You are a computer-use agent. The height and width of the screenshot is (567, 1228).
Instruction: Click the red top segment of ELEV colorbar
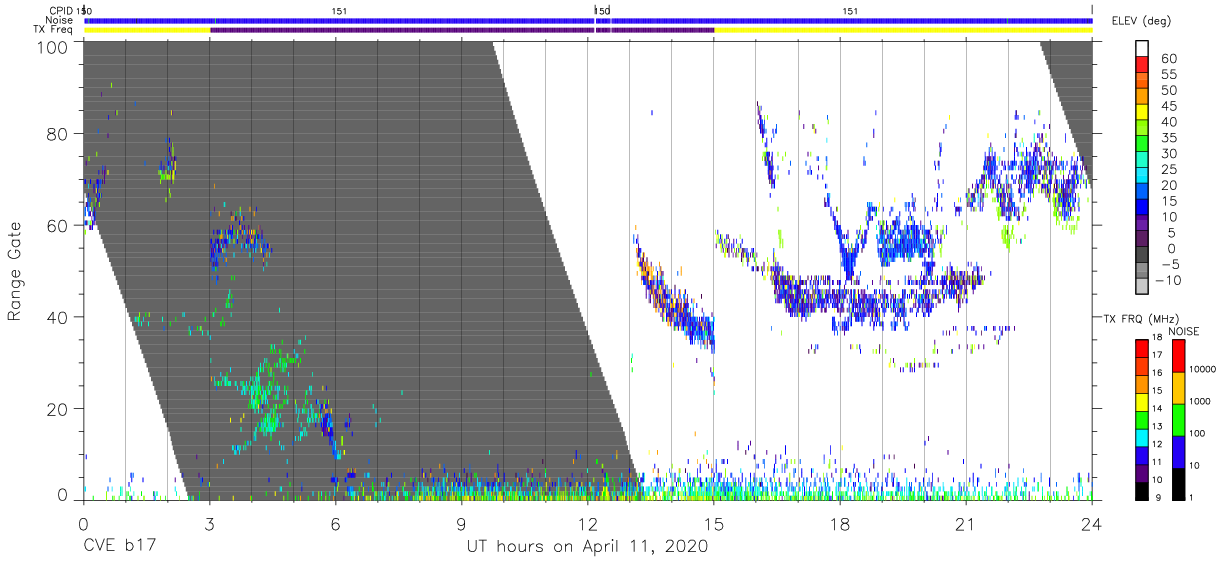(1142, 65)
